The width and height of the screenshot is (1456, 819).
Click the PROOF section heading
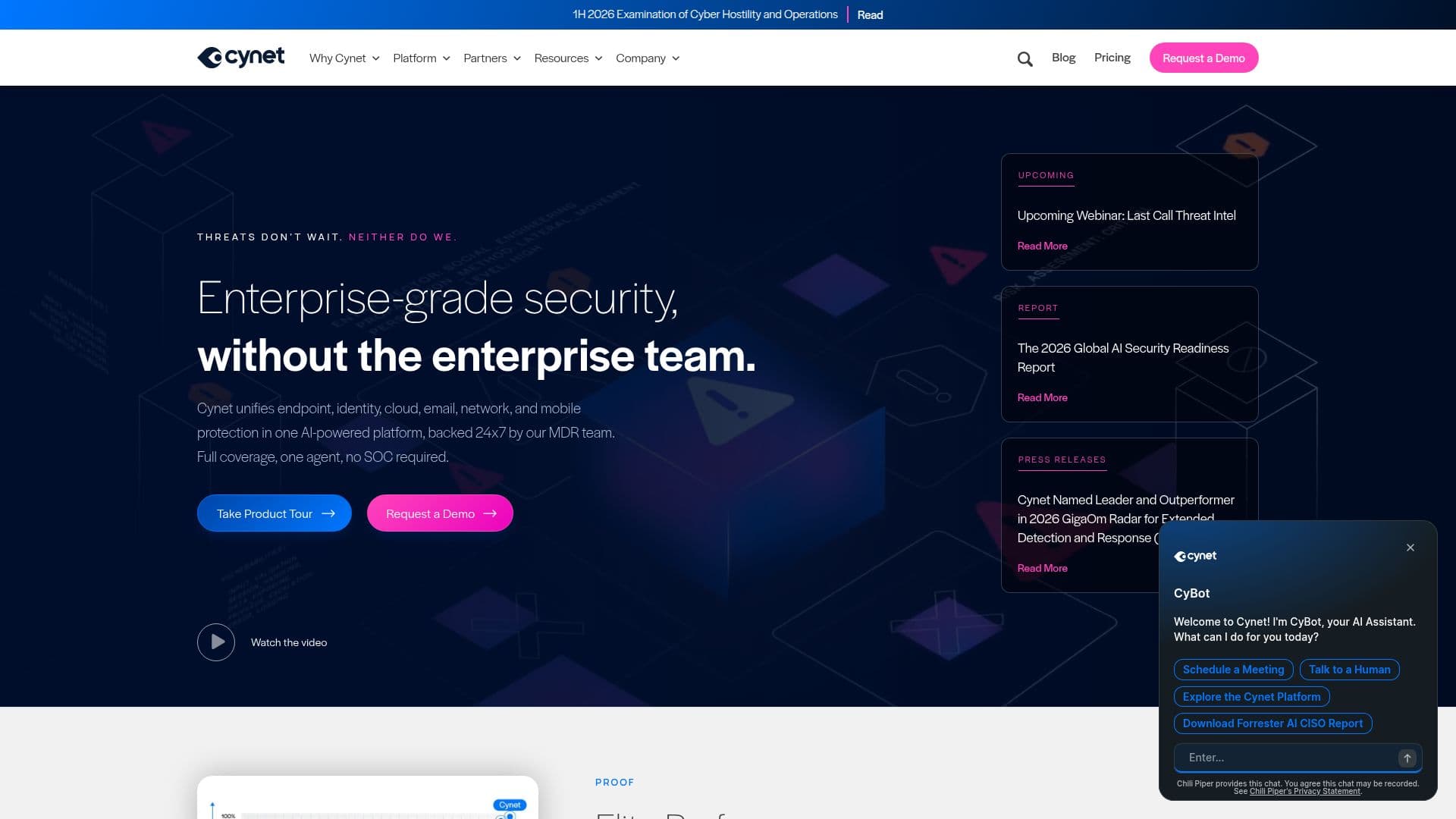pos(614,782)
